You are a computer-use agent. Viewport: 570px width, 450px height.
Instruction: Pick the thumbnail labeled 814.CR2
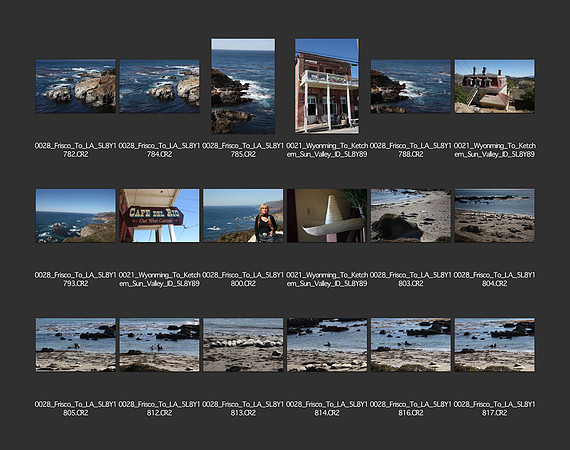click(x=327, y=345)
